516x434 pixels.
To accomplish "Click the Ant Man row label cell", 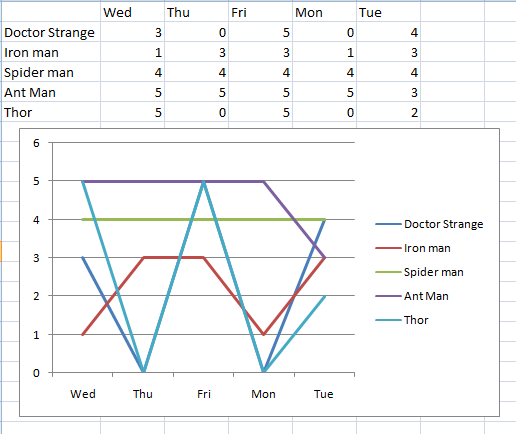I will 51,92.
